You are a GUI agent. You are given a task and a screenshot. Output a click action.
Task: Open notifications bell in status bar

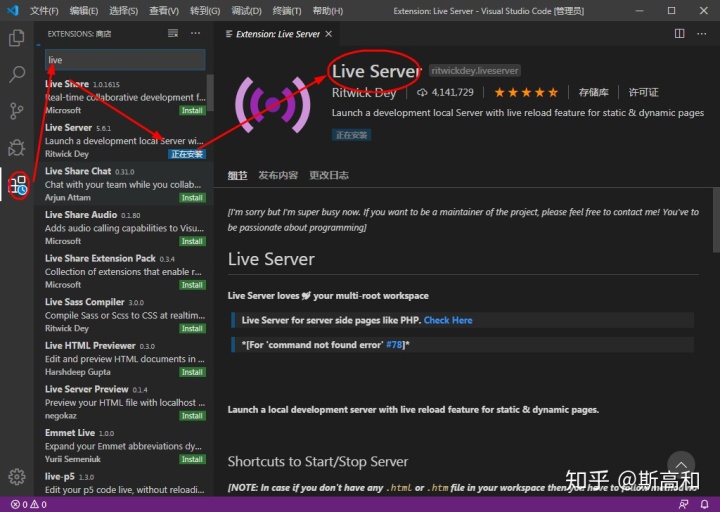point(704,504)
